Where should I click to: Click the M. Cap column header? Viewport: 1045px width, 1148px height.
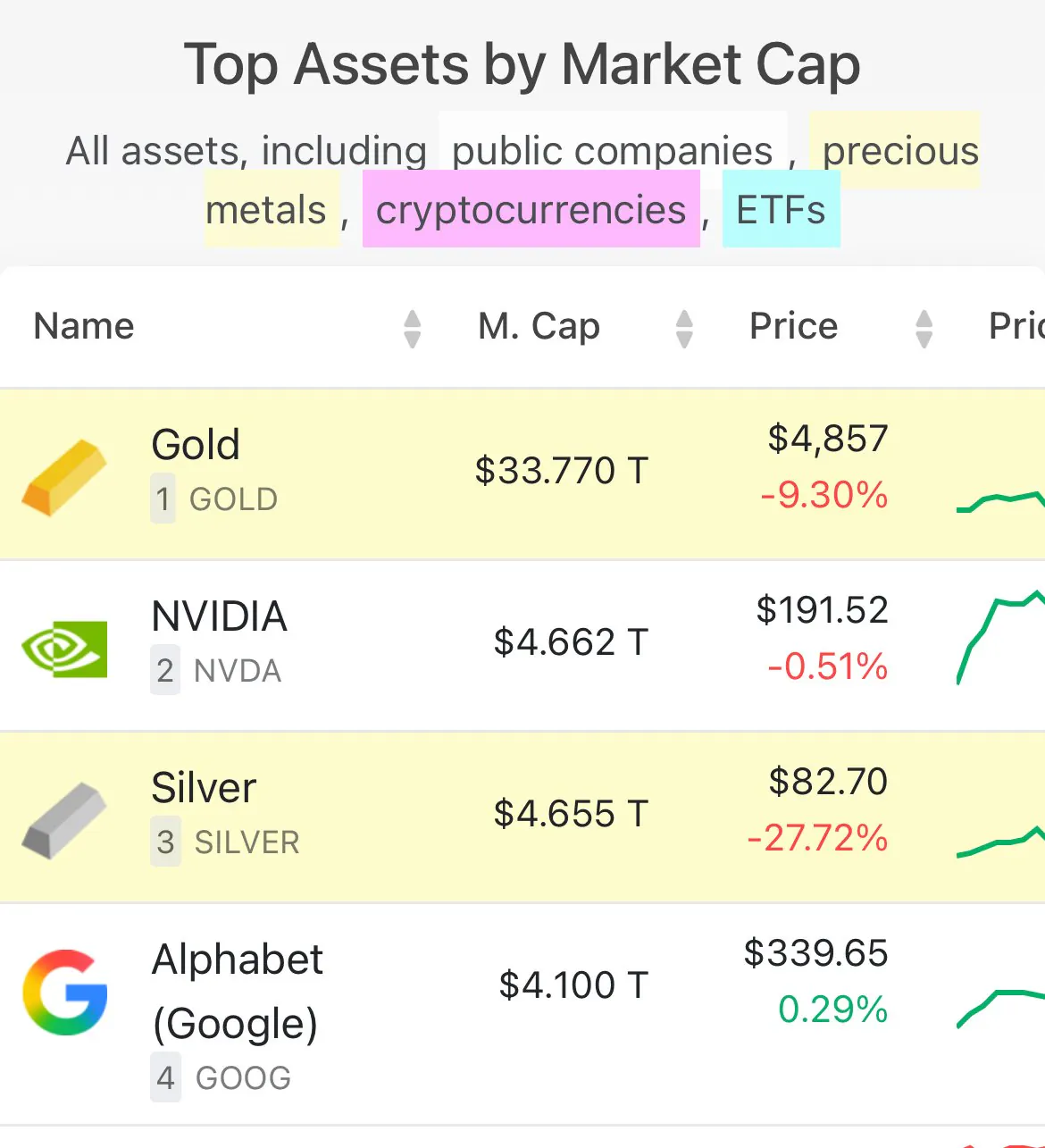point(539,326)
